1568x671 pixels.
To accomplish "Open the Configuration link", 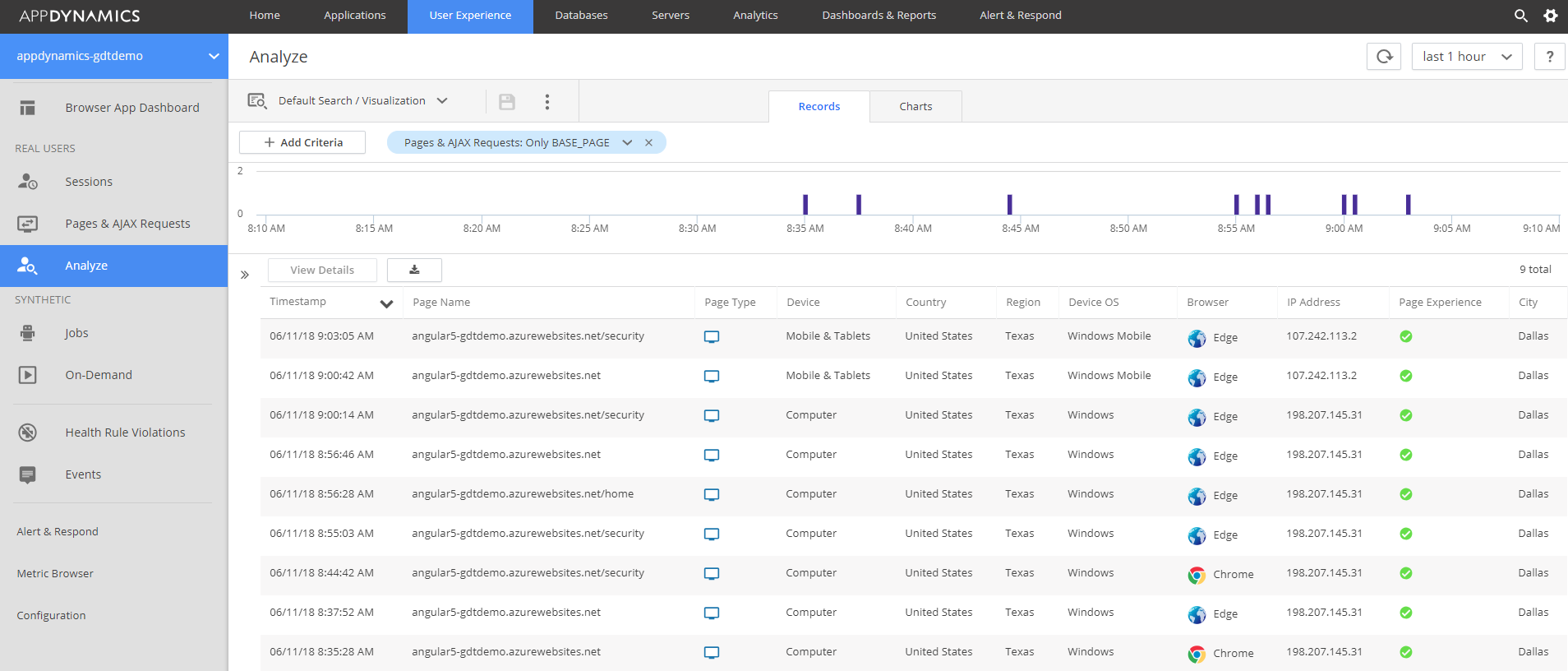I will [51, 616].
